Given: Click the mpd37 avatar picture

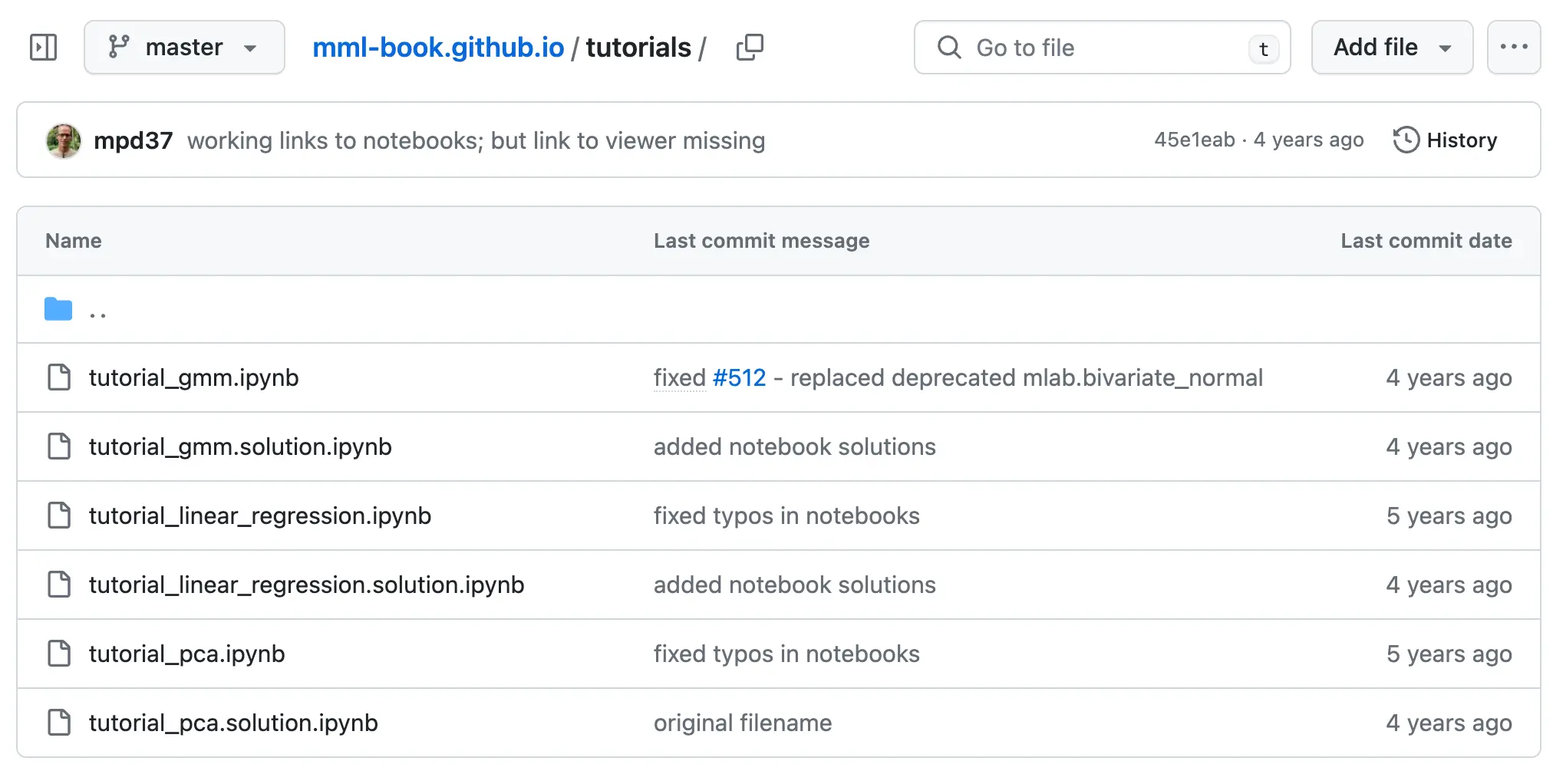Looking at the screenshot, I should pos(64,140).
